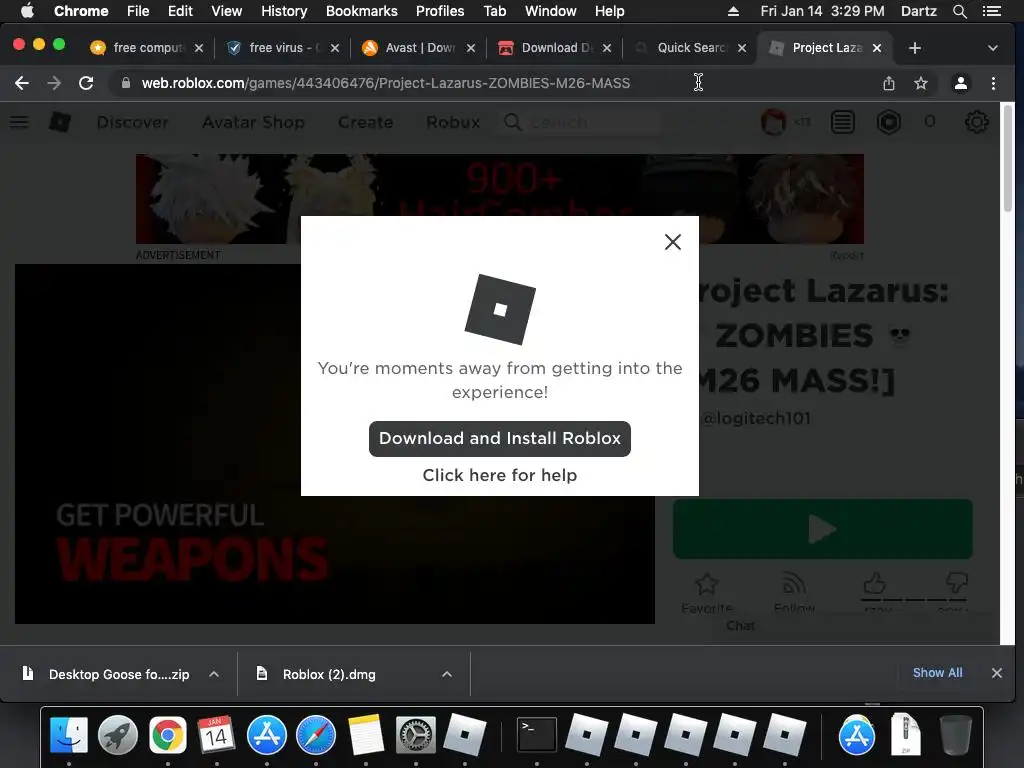Open the Roblox avatar profile icon
This screenshot has height=768, width=1024.
click(x=774, y=122)
